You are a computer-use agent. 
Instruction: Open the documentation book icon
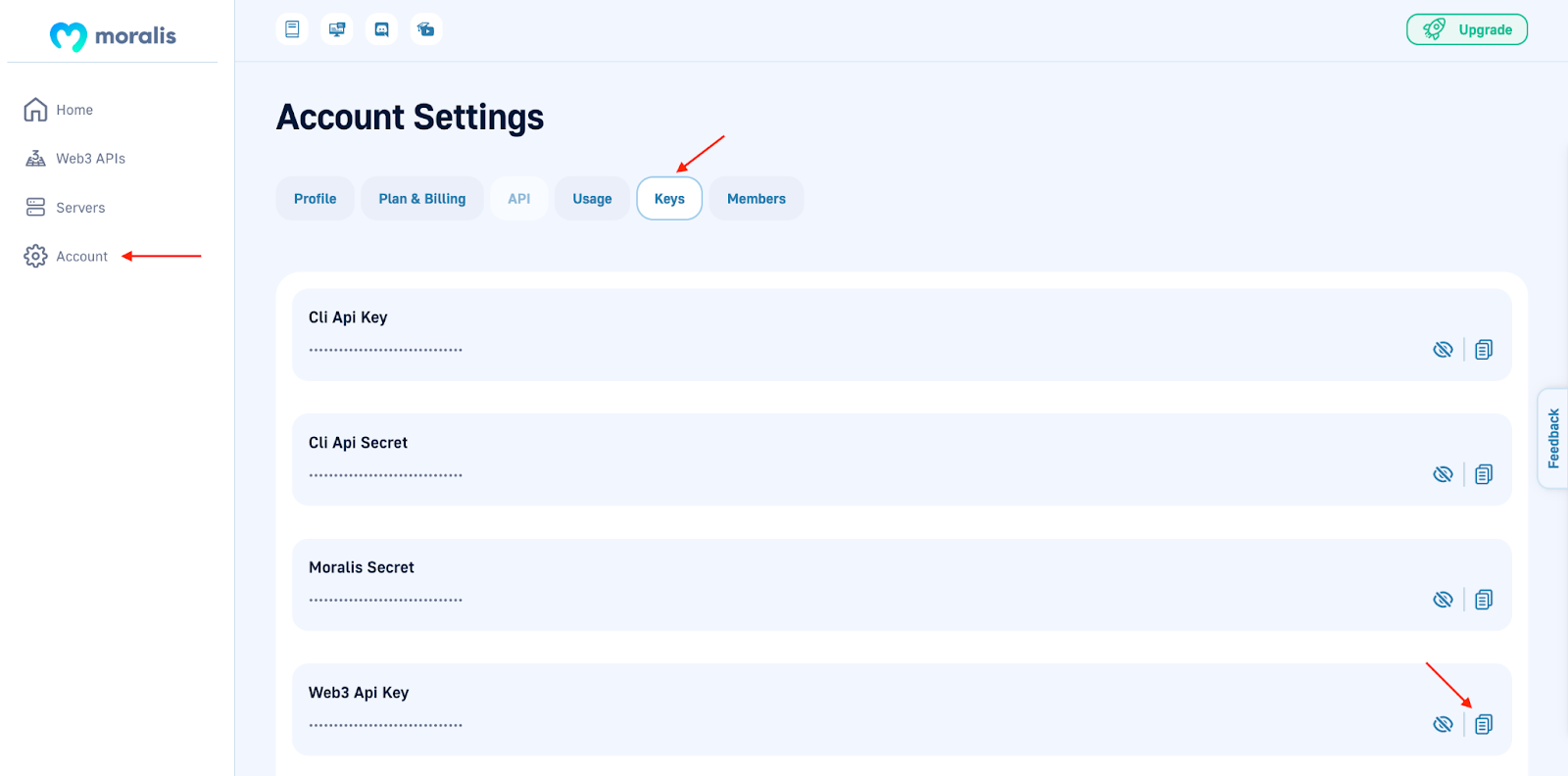coord(292,29)
